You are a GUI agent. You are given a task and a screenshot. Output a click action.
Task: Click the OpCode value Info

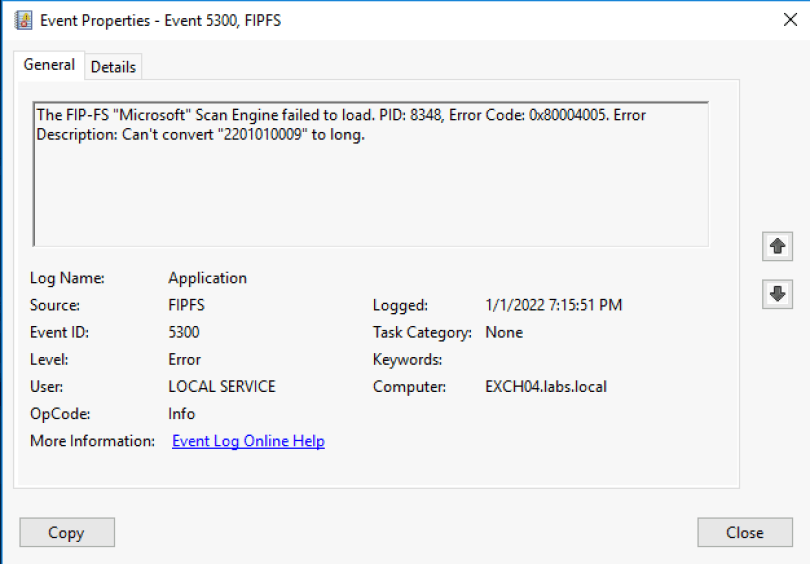click(x=181, y=413)
